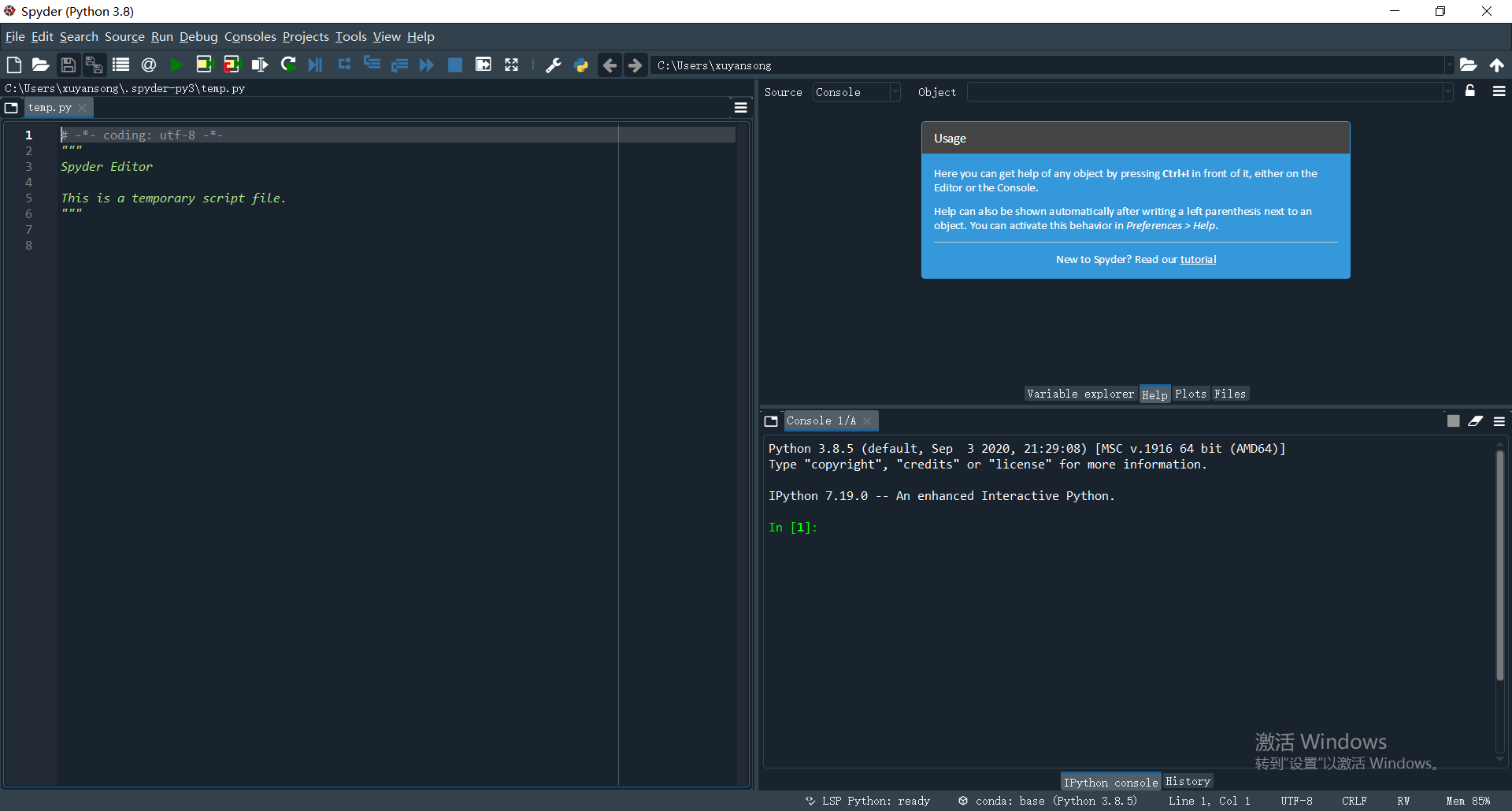Open the Spyder tutorial link
This screenshot has width=1512, height=811.
(x=1198, y=259)
